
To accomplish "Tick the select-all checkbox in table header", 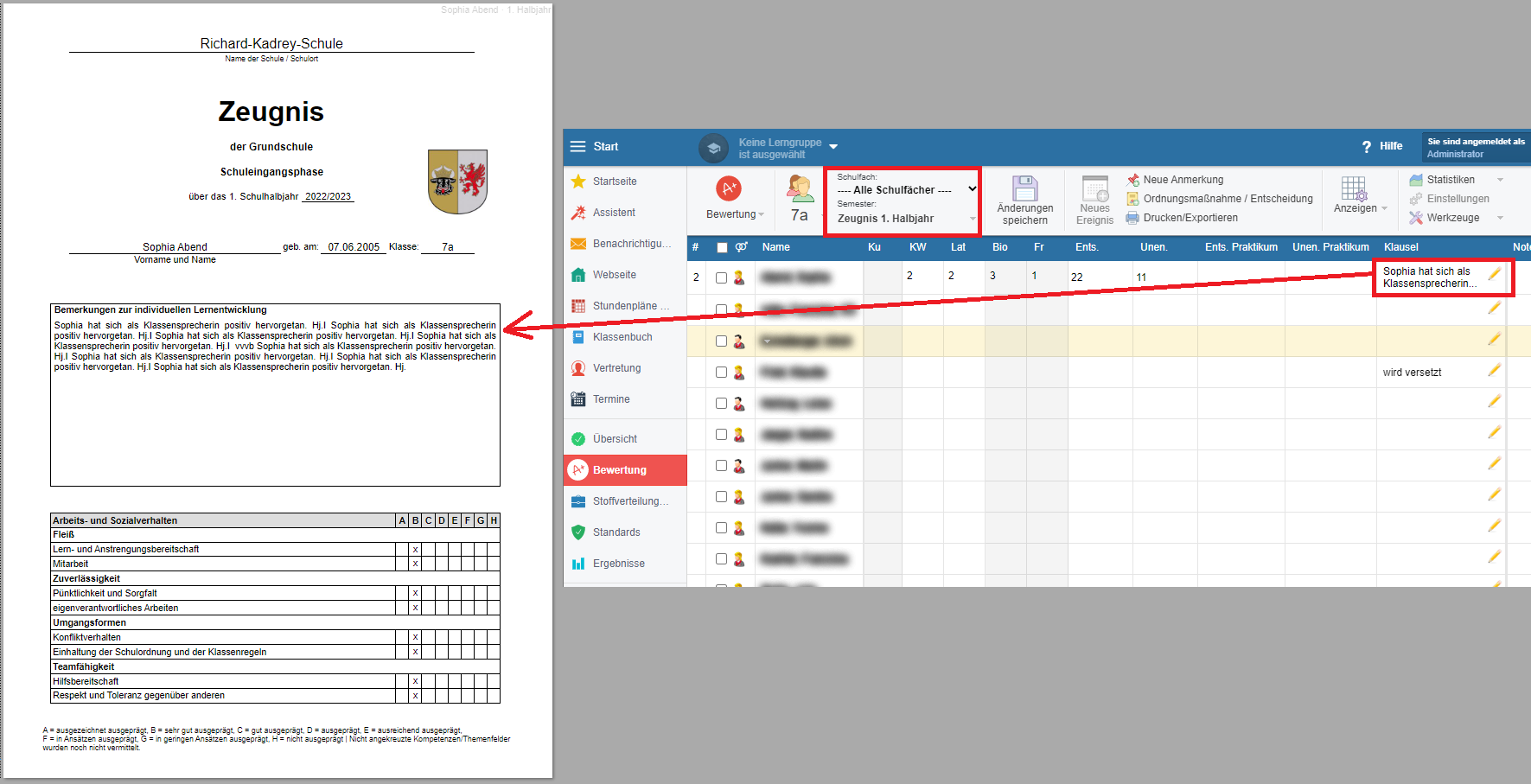I will coord(722,248).
